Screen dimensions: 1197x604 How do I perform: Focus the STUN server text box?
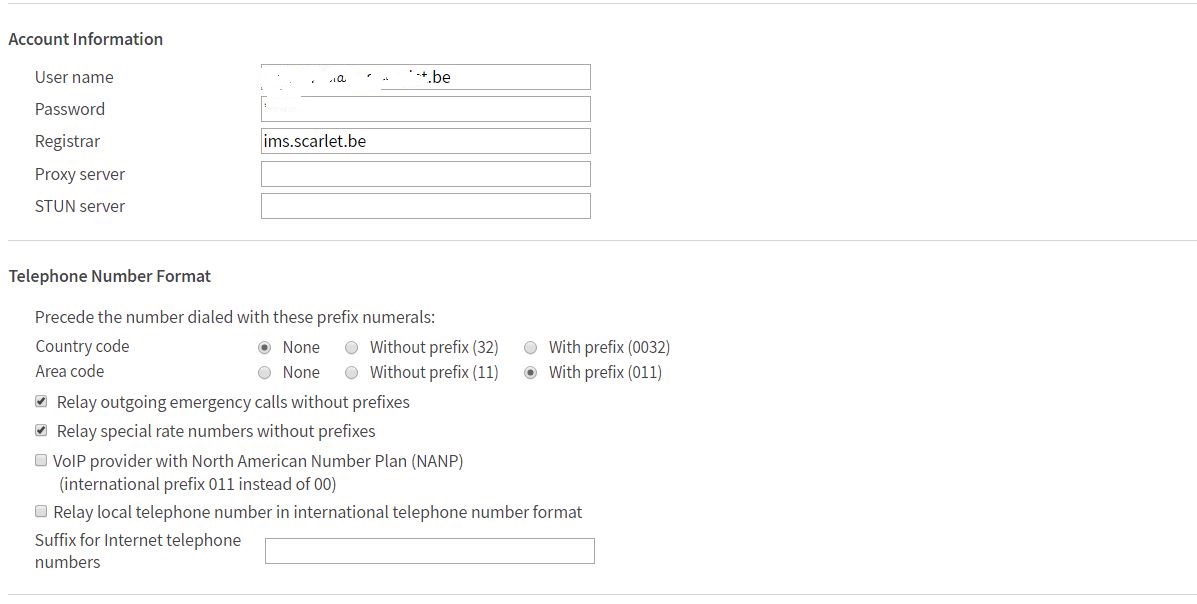point(425,206)
